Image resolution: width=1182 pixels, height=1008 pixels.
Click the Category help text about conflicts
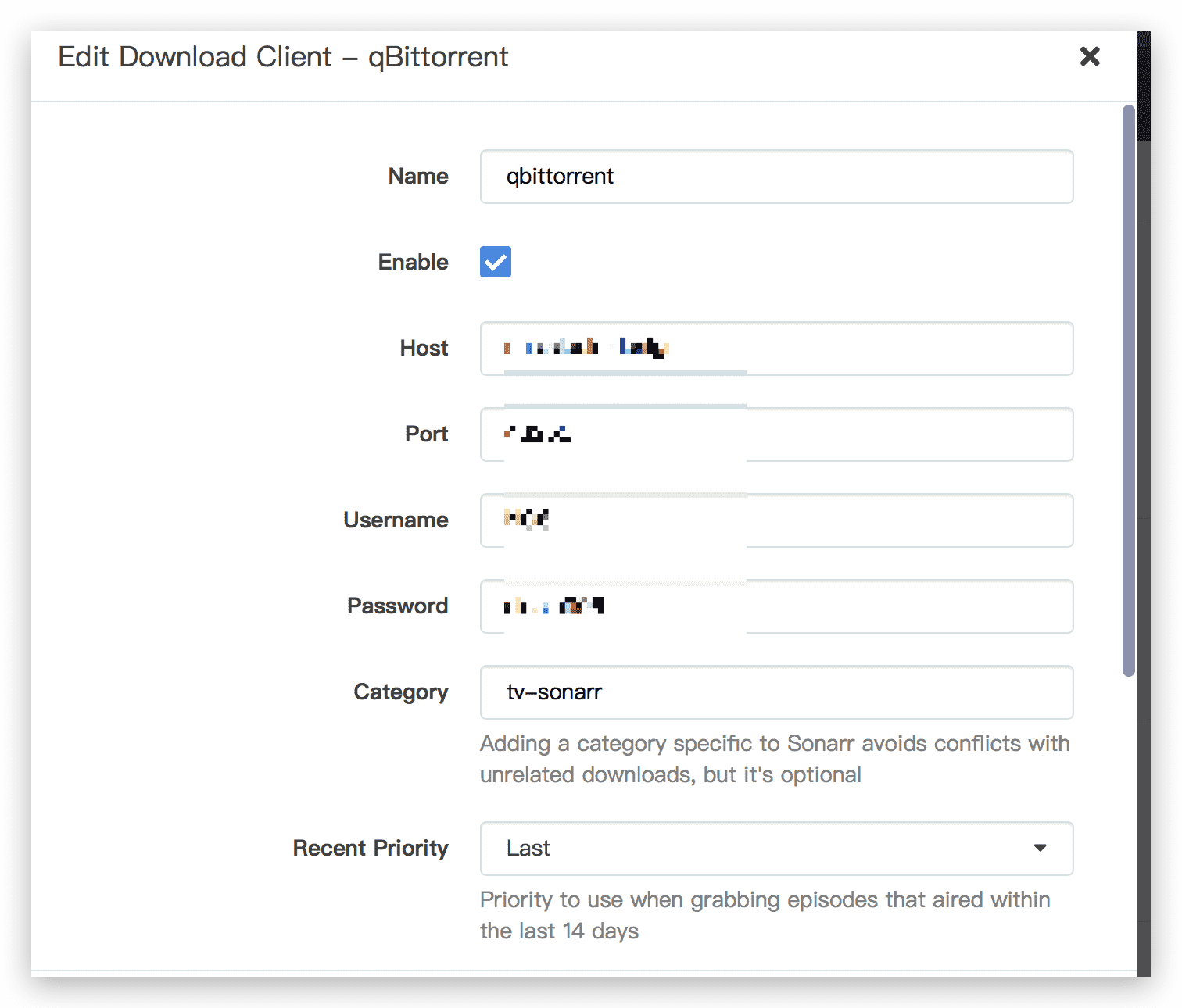775,759
